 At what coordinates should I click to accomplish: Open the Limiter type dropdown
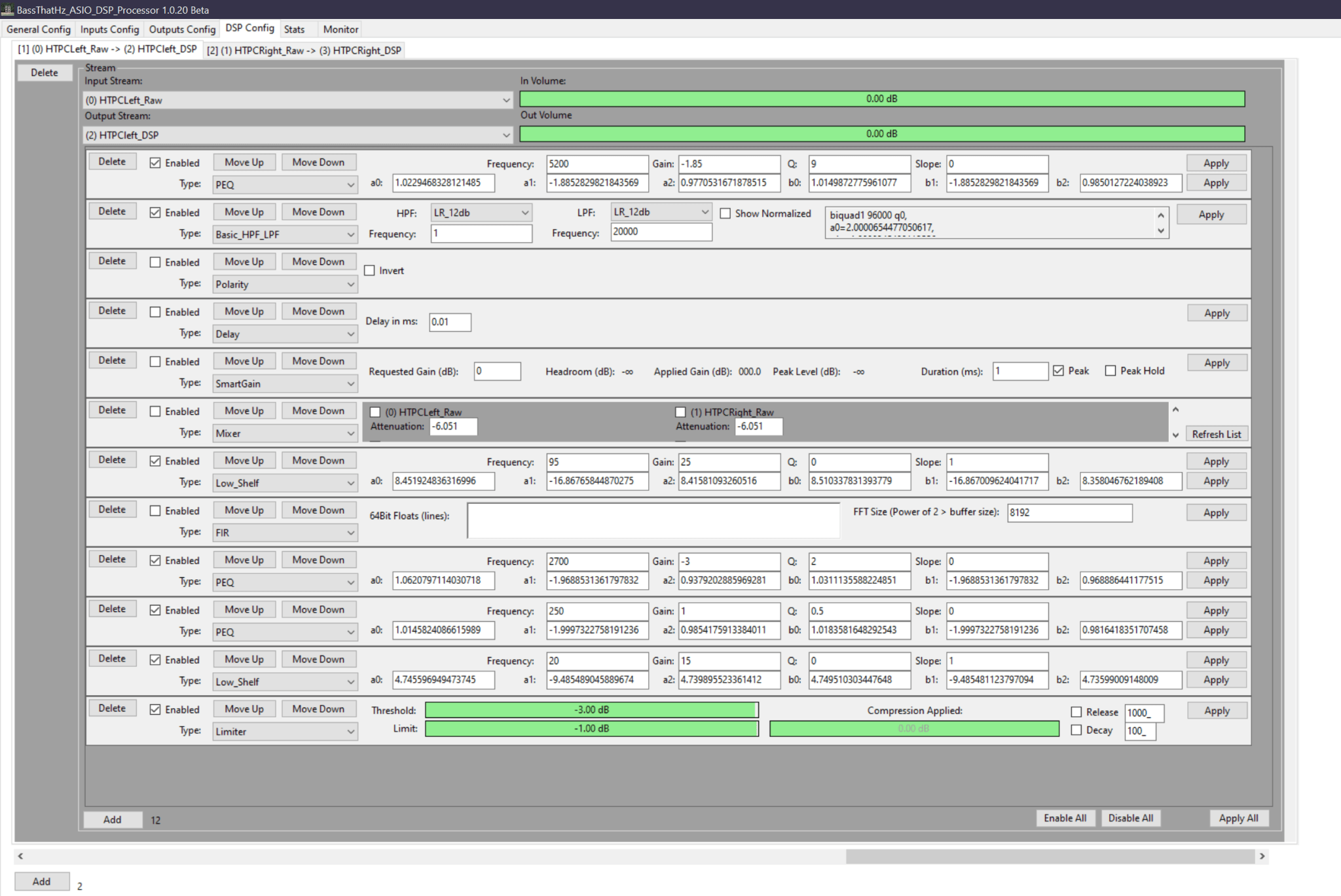pos(285,732)
